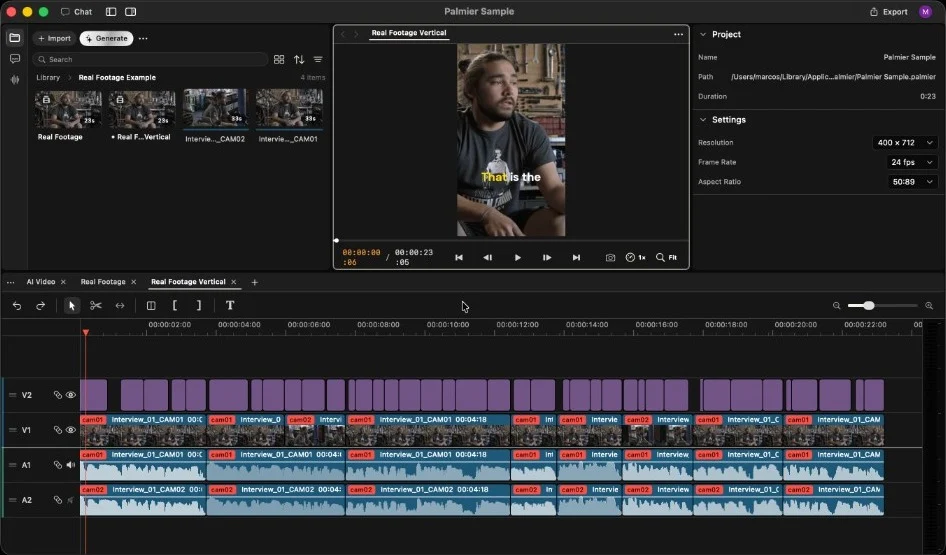Change playback speed 1x
Image resolution: width=946 pixels, height=555 pixels.
tap(635, 258)
